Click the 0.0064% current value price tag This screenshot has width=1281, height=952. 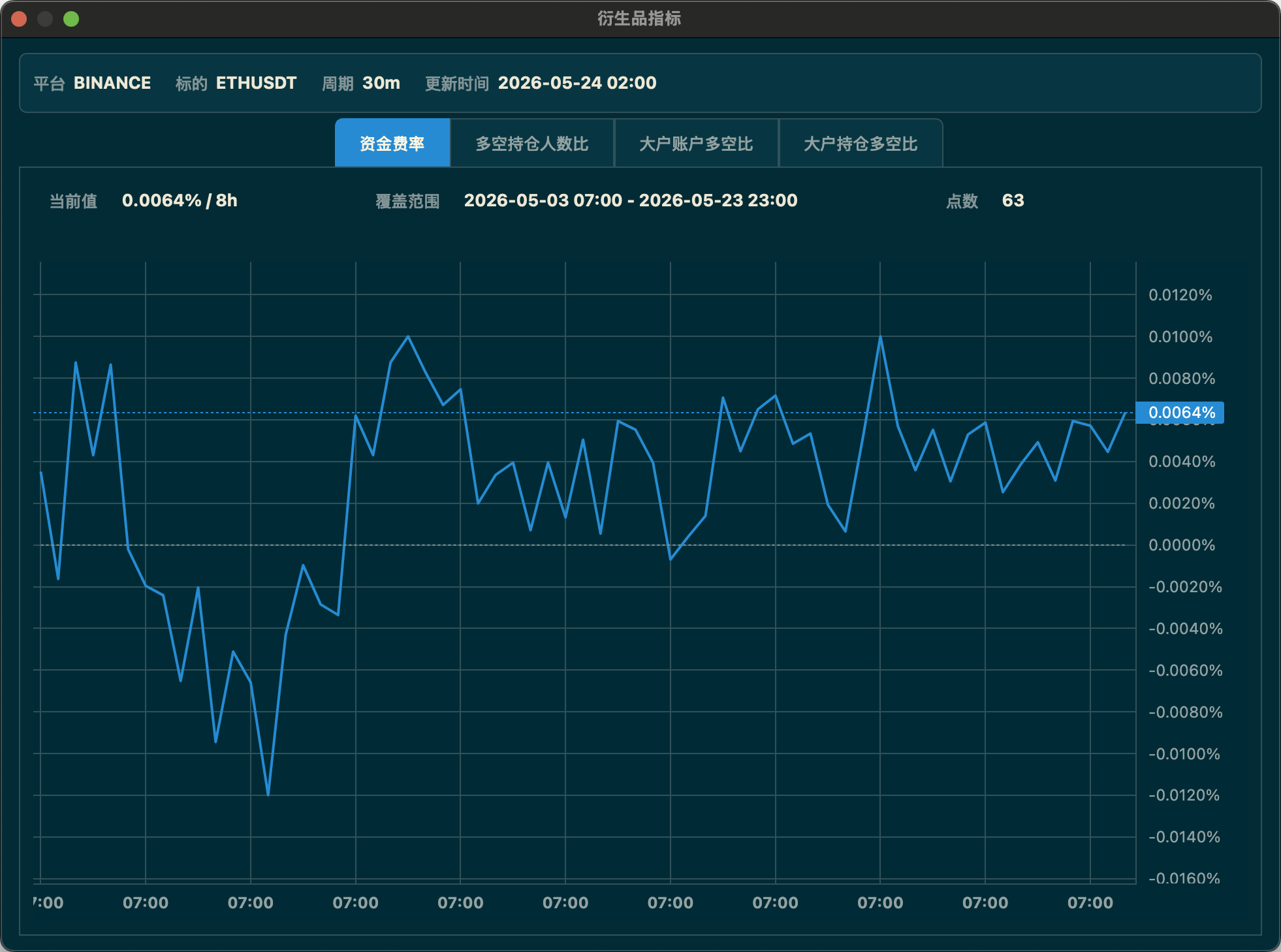pyautogui.click(x=1180, y=413)
